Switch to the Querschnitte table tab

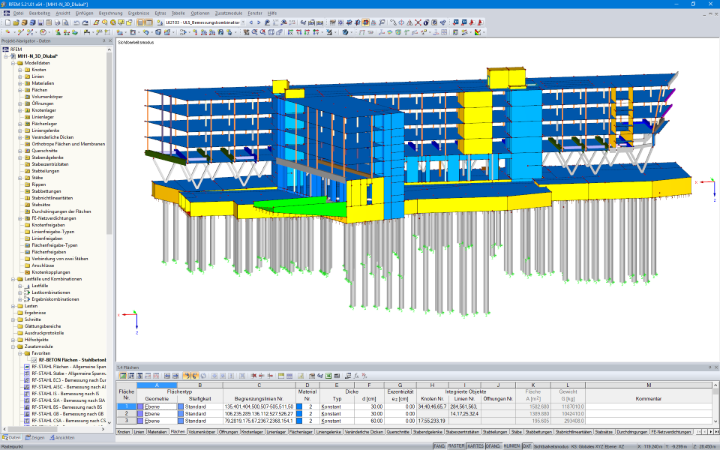click(x=399, y=432)
